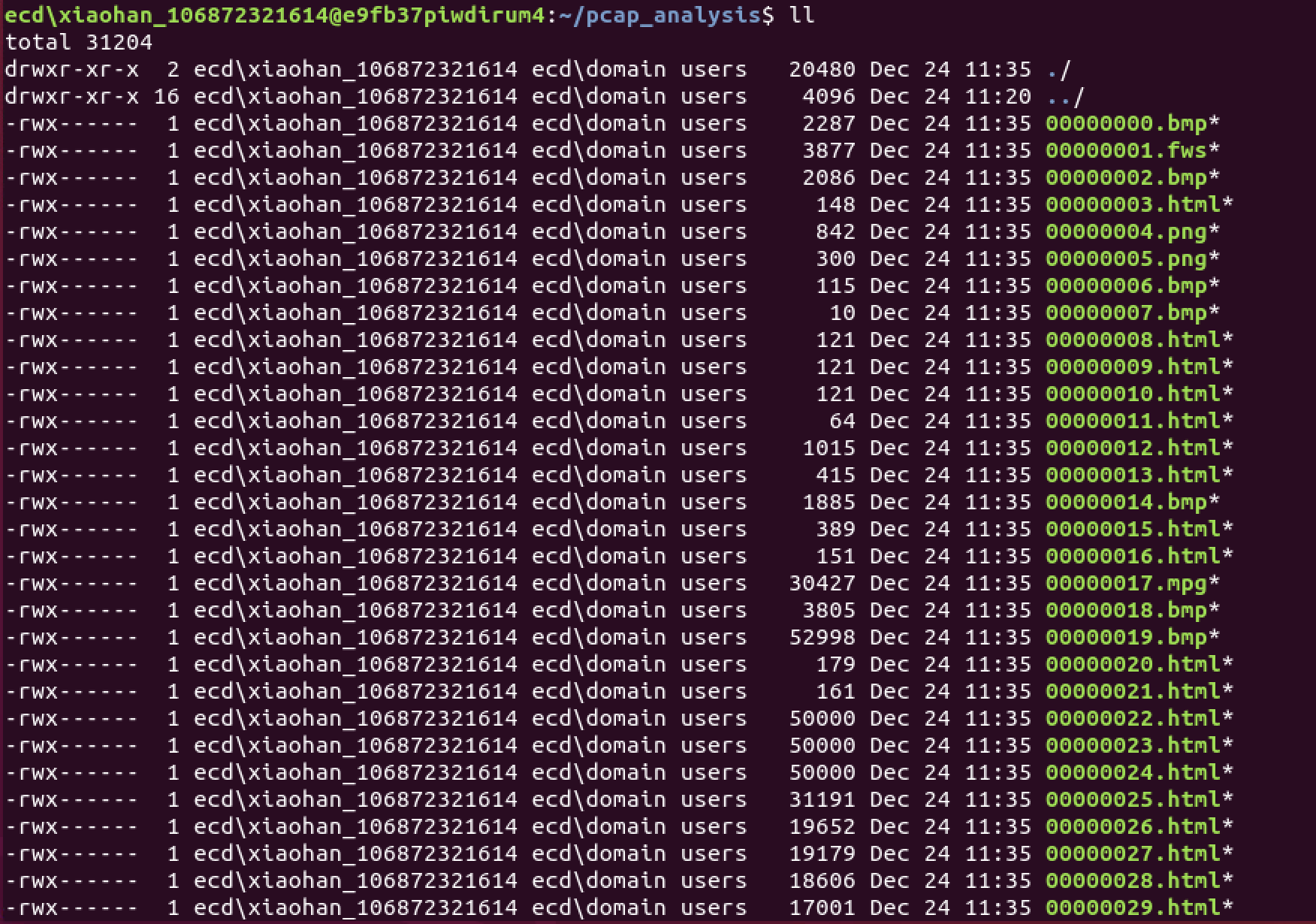Click size value 3877 of fws file

(829, 150)
